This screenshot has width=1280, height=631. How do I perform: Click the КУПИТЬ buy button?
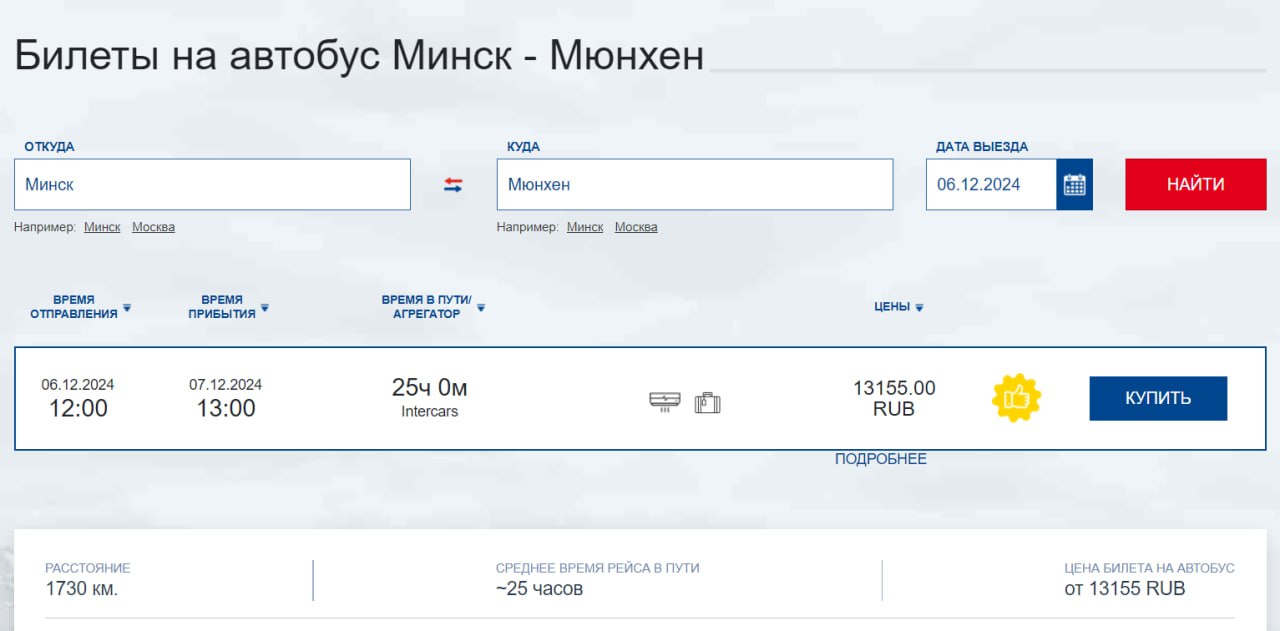pyautogui.click(x=1158, y=398)
